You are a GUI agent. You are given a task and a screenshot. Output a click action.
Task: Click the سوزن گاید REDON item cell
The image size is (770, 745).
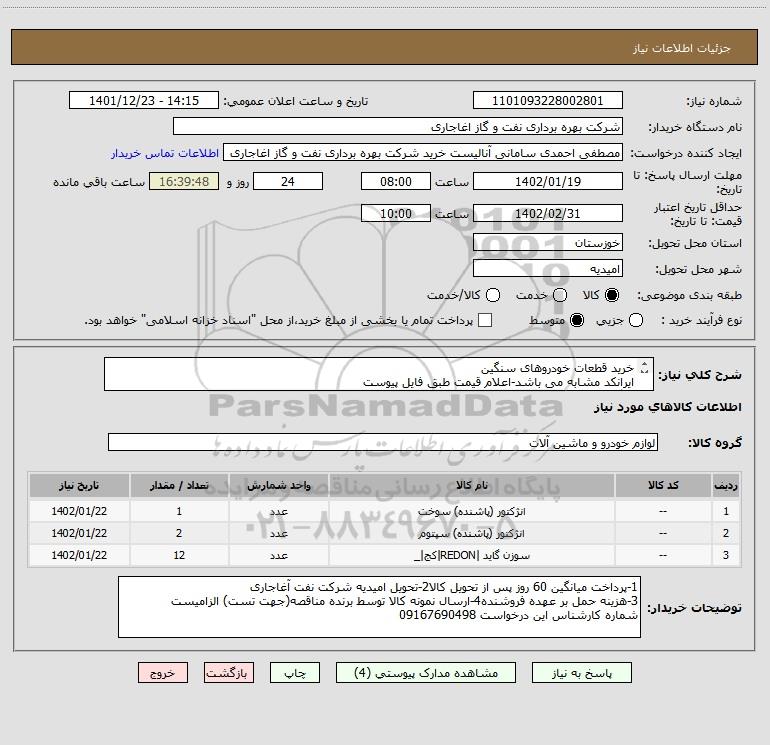[471, 555]
